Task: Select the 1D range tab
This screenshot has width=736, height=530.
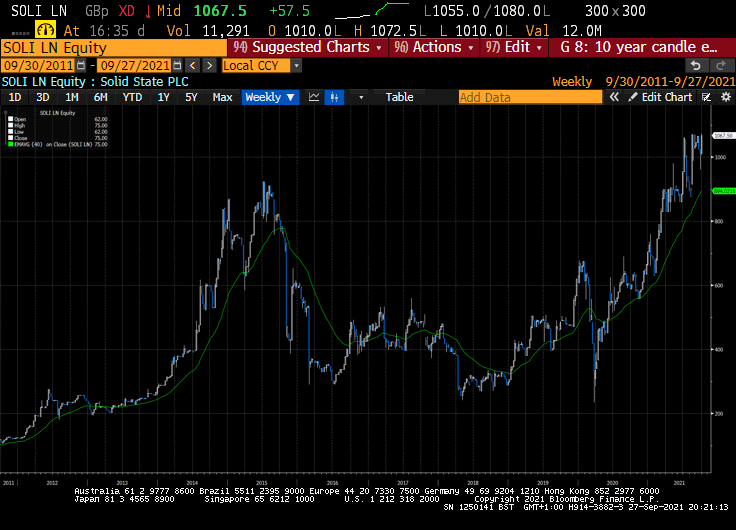Action: 15,97
